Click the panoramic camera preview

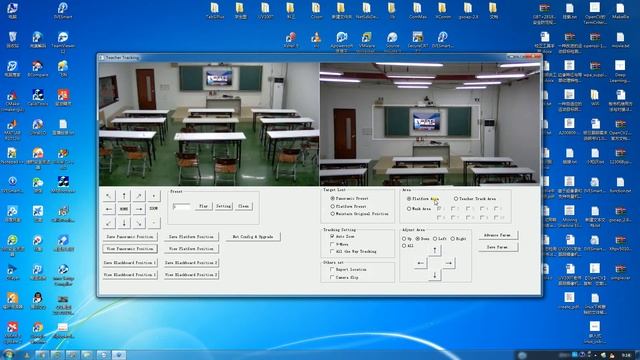pos(209,124)
